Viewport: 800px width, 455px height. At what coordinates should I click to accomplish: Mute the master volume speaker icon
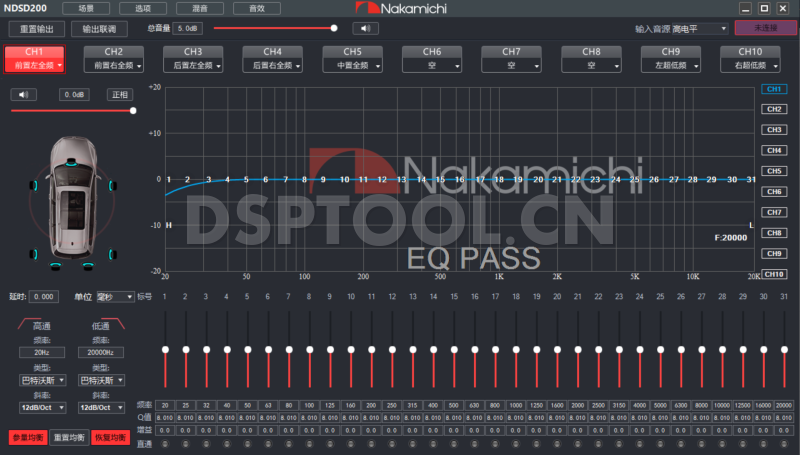(367, 28)
